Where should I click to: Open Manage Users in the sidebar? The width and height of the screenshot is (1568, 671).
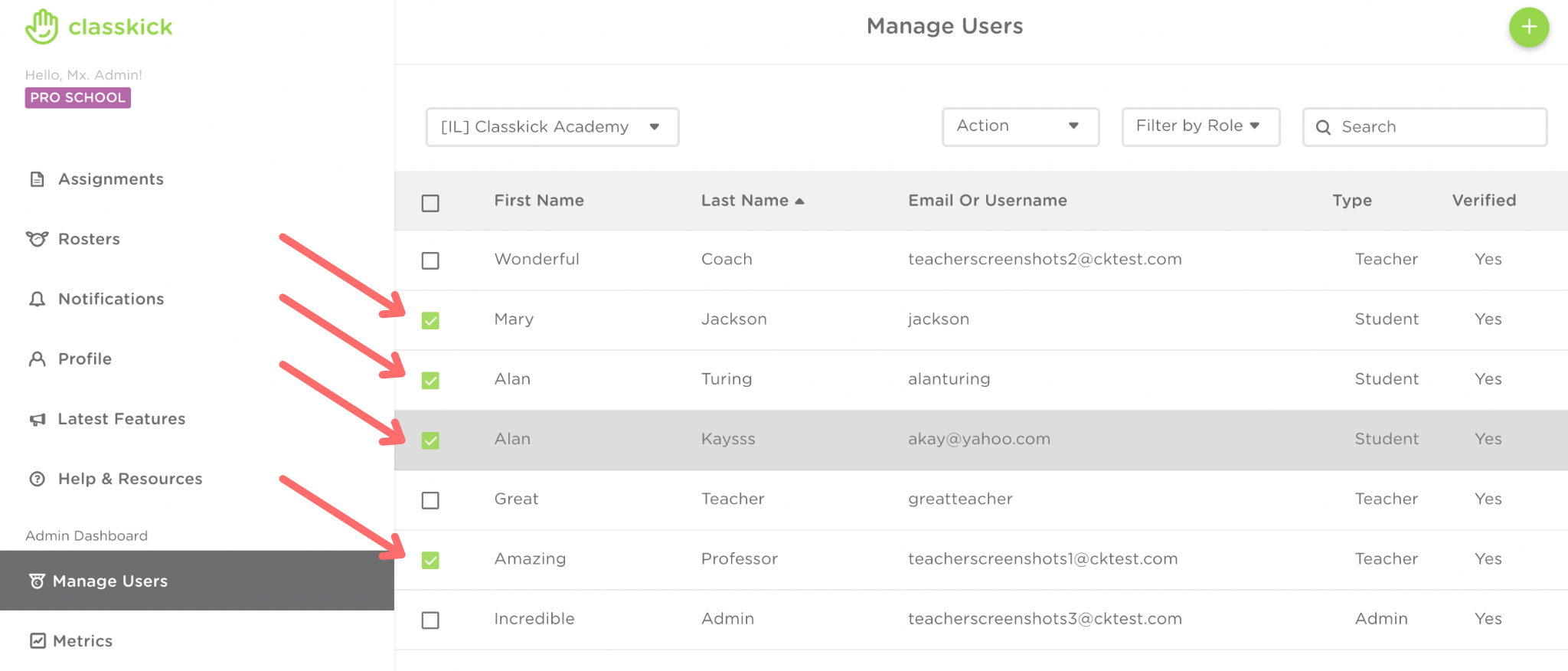pos(110,581)
